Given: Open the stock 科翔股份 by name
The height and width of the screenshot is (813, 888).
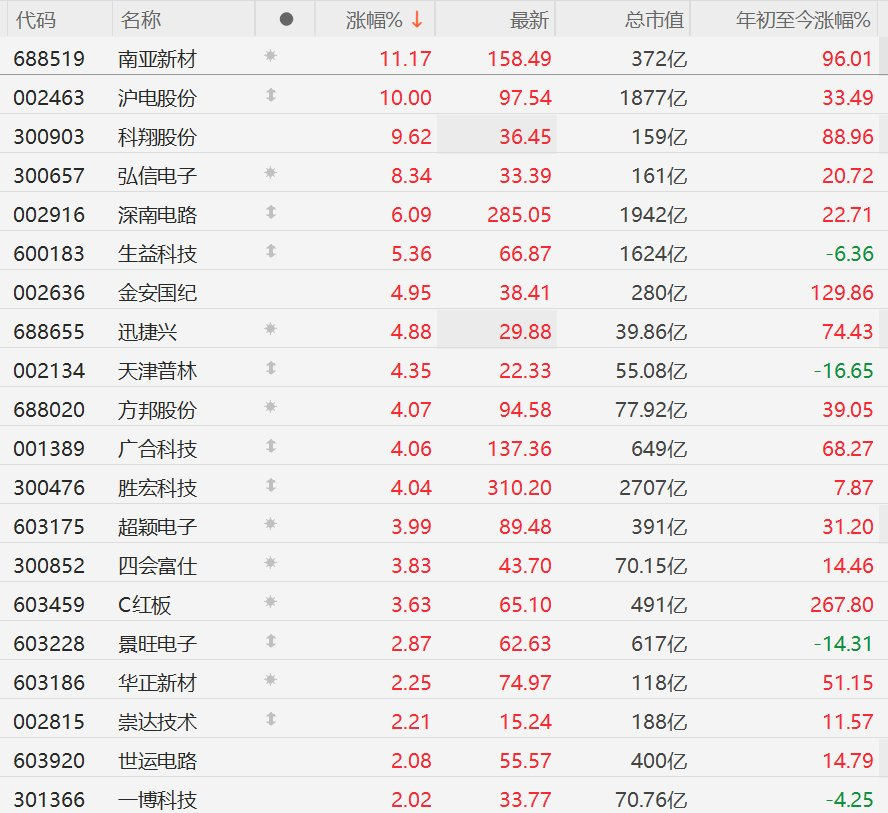Looking at the screenshot, I should click(x=157, y=137).
